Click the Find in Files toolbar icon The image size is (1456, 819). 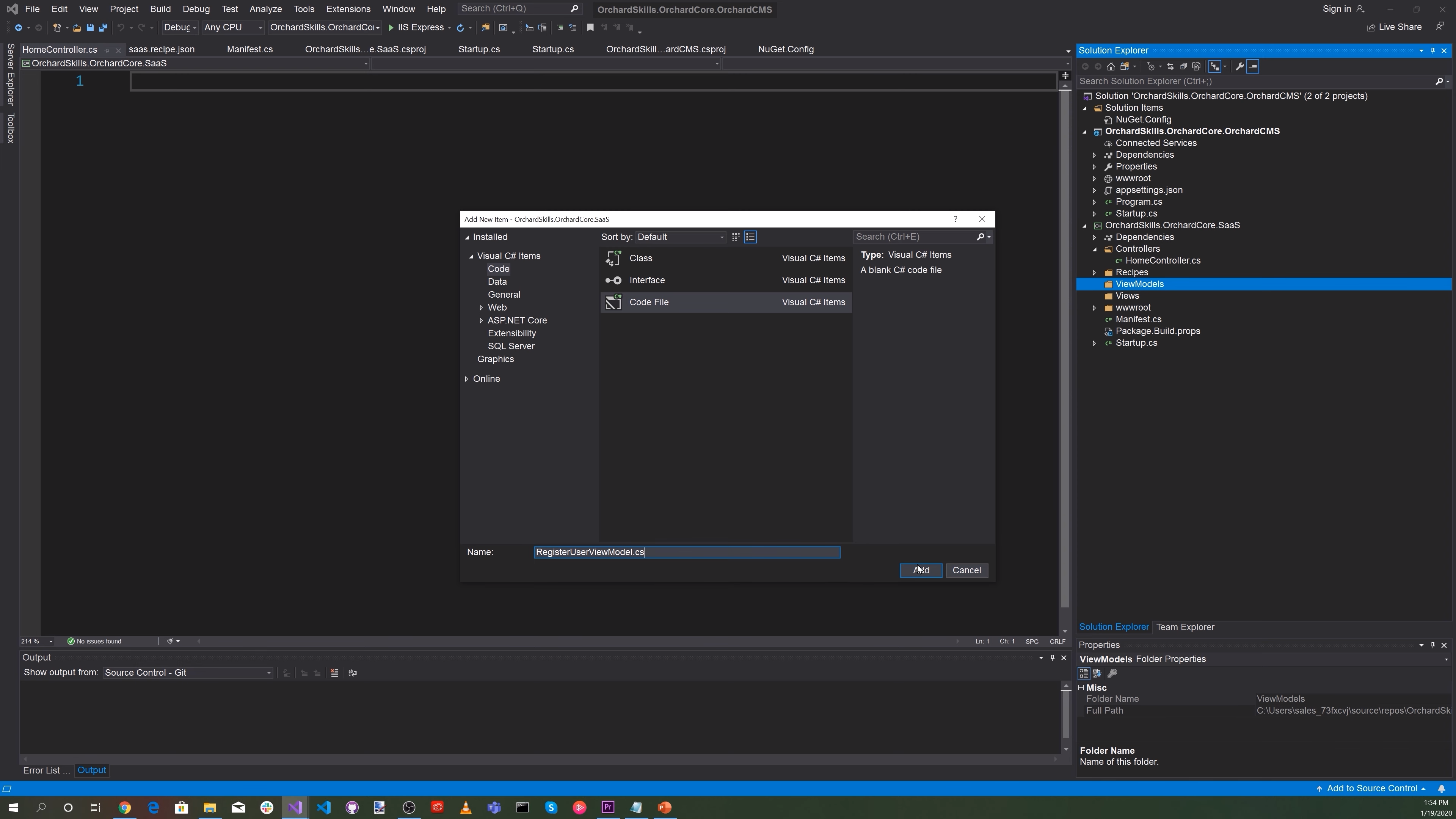tap(485, 27)
